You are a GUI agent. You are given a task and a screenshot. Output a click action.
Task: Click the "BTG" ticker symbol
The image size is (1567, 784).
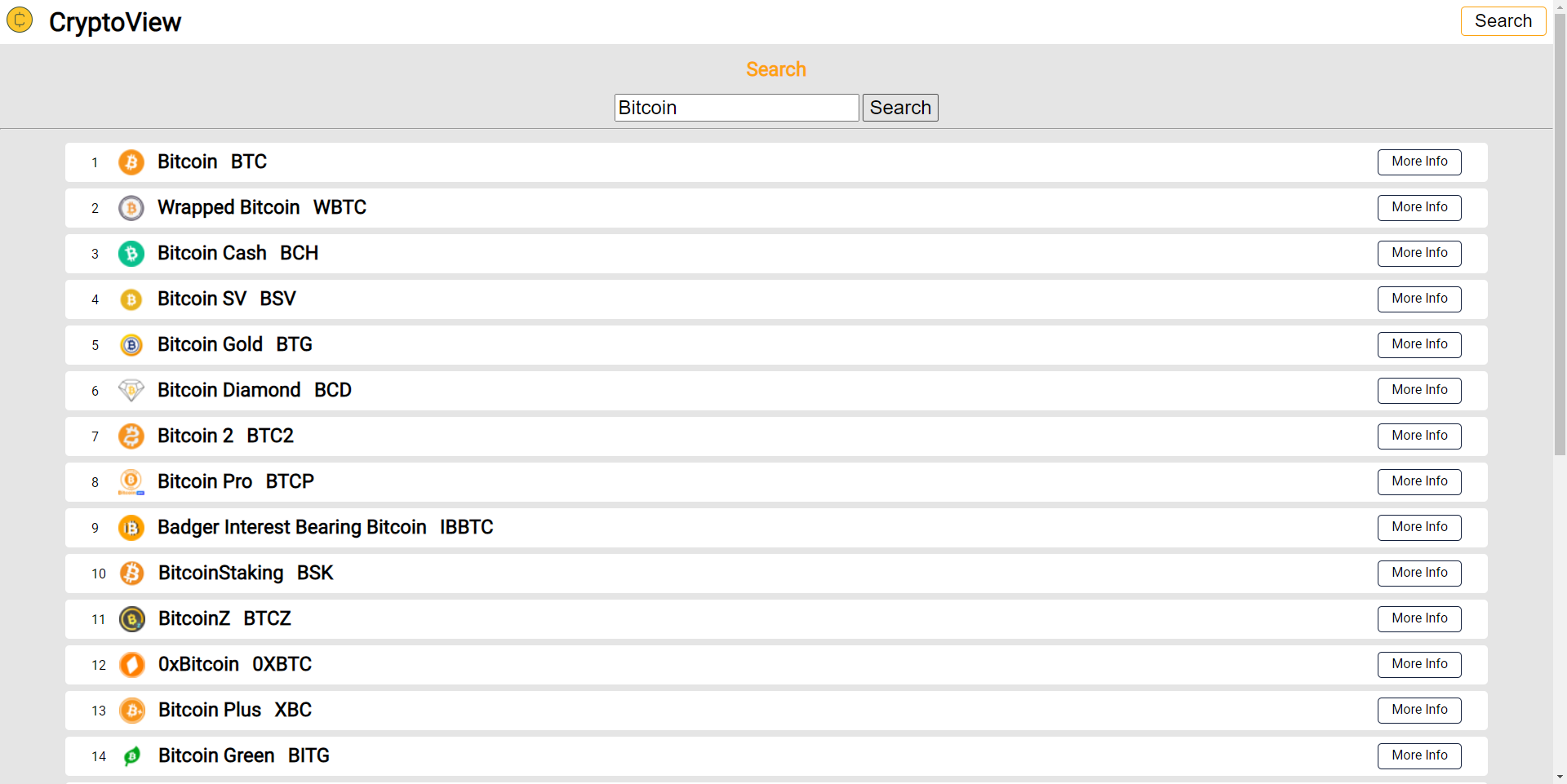click(x=294, y=344)
